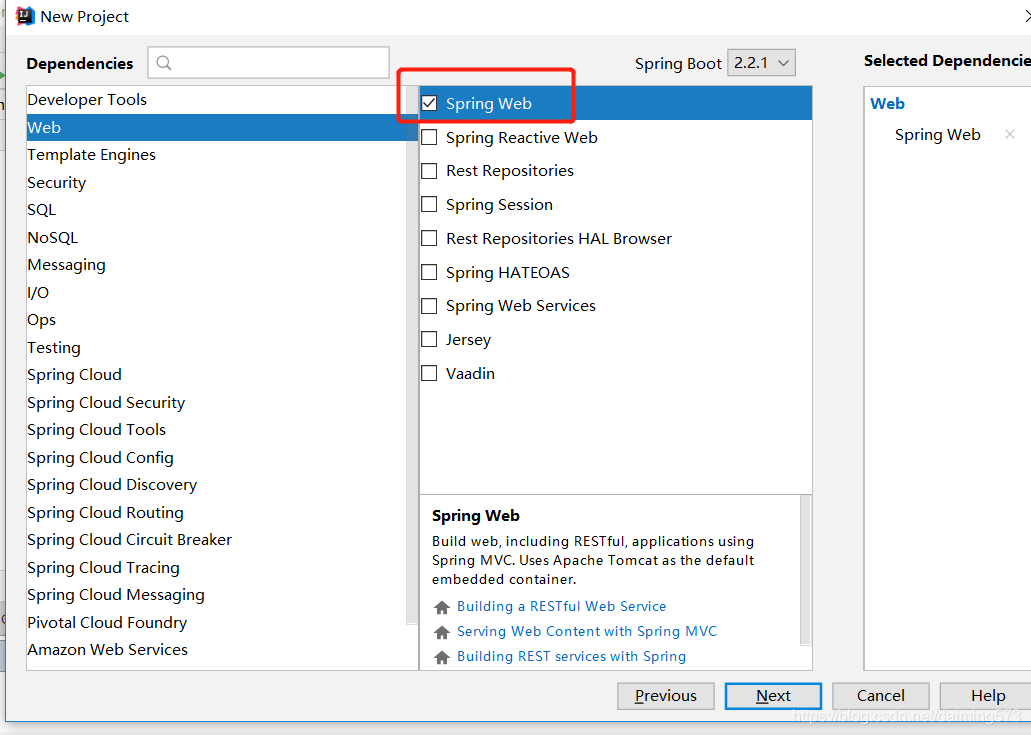Choose the Ops category
Screen dimensions: 1031x735
[x=216, y=320]
